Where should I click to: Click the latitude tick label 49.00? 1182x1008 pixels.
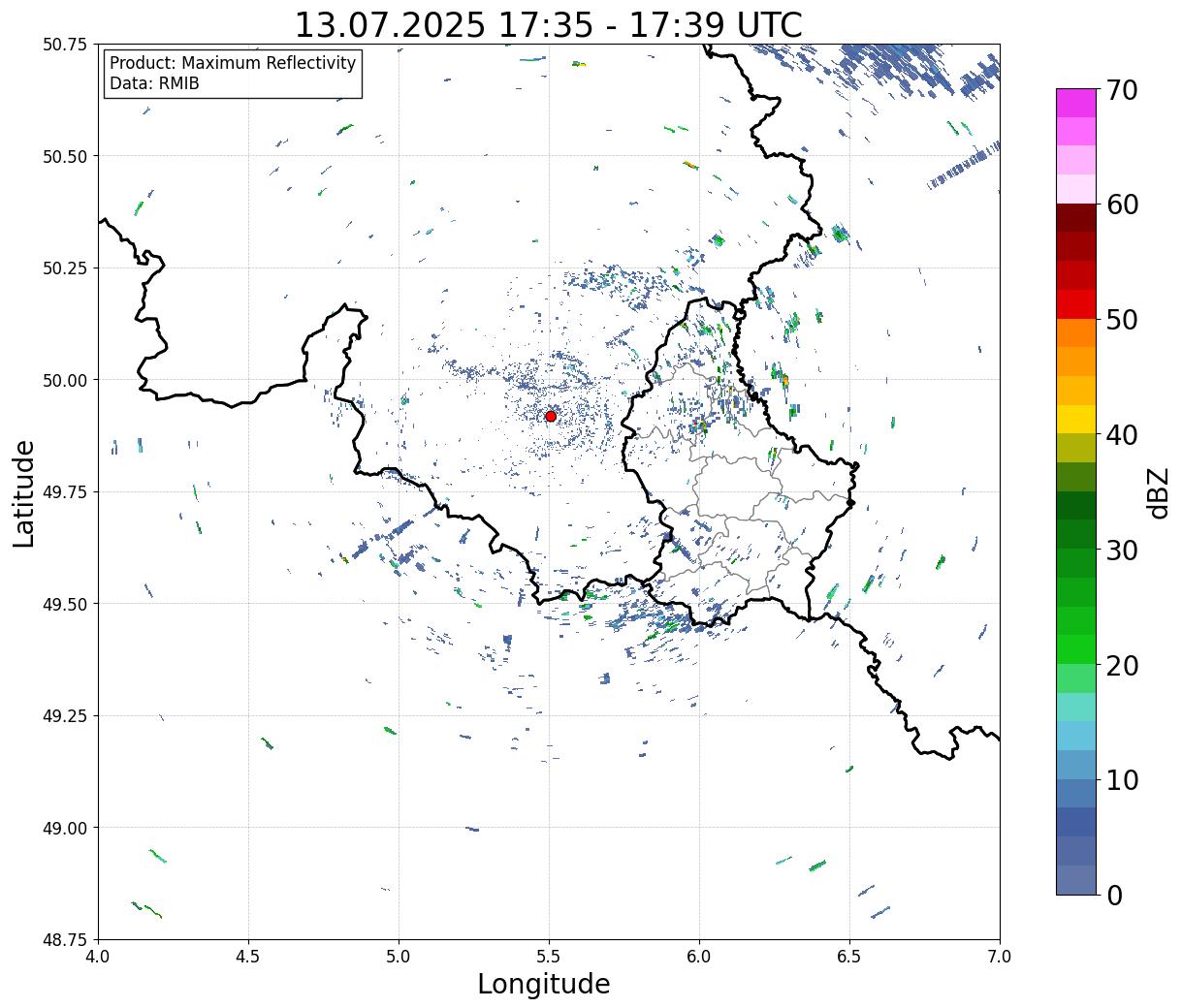coord(64,828)
